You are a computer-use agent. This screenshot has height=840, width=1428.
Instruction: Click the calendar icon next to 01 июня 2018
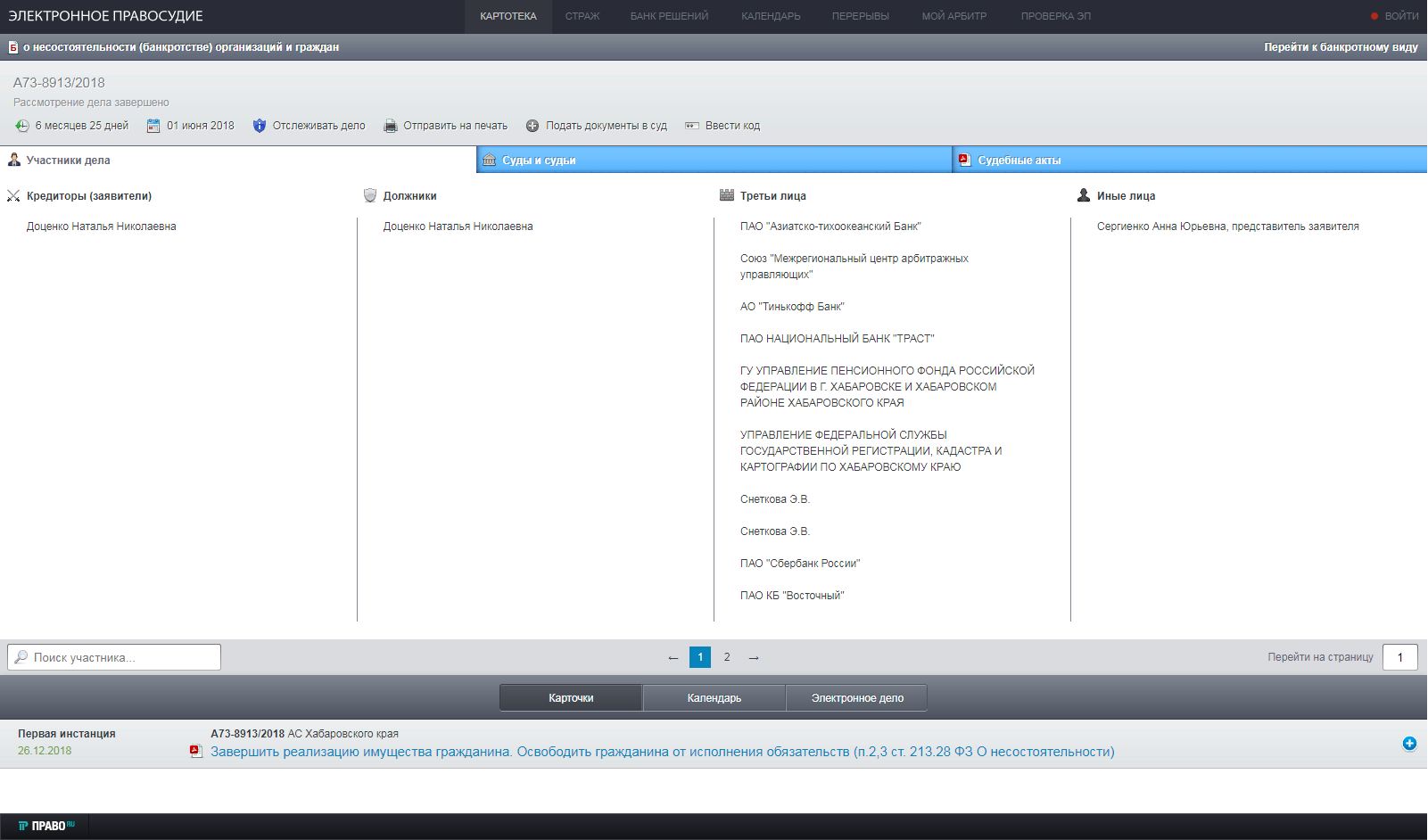[x=153, y=126]
